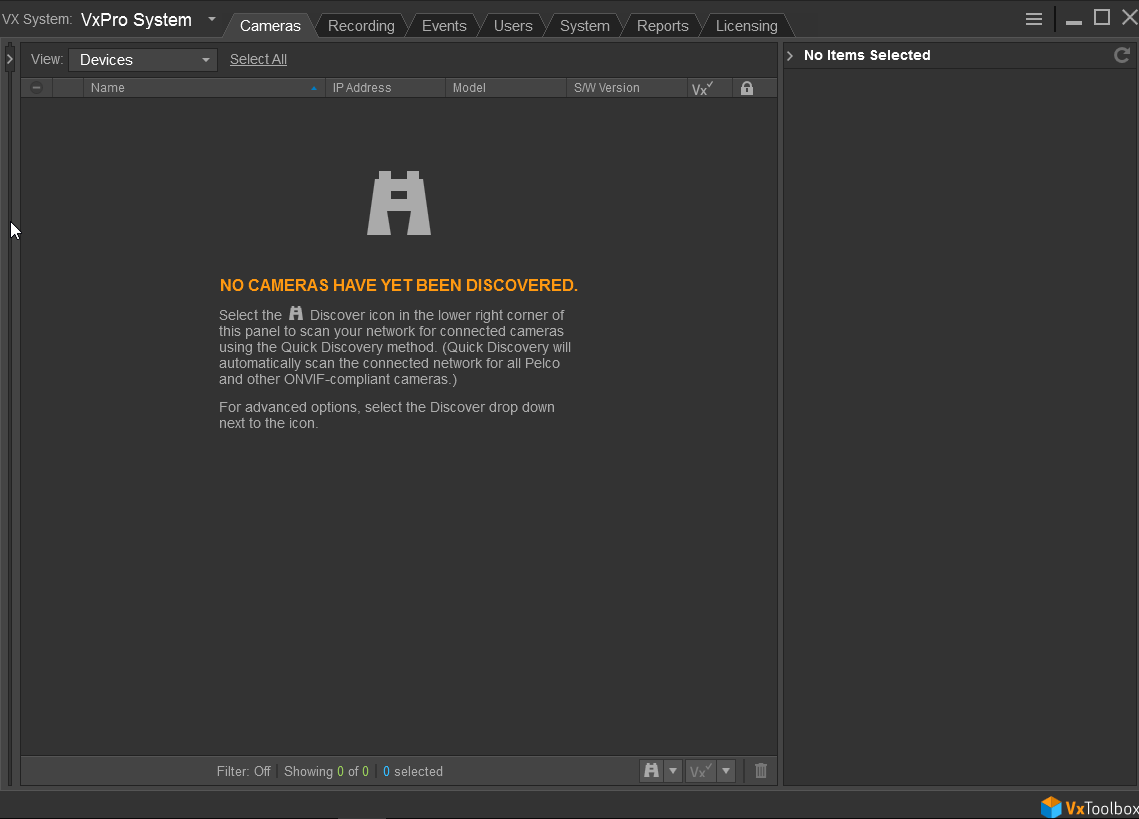Expand the No Items Selected panel chevron

[790, 56]
